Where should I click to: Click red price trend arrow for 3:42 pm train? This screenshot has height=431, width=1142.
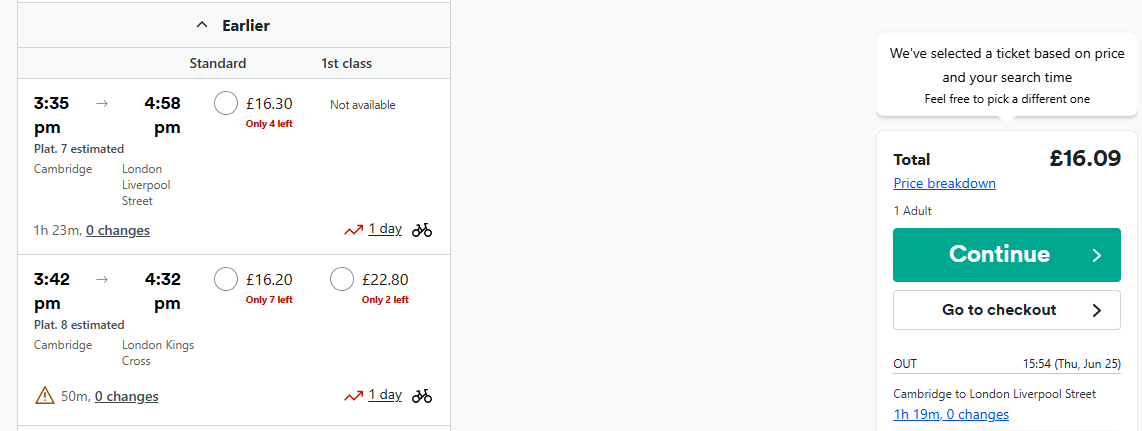point(353,396)
